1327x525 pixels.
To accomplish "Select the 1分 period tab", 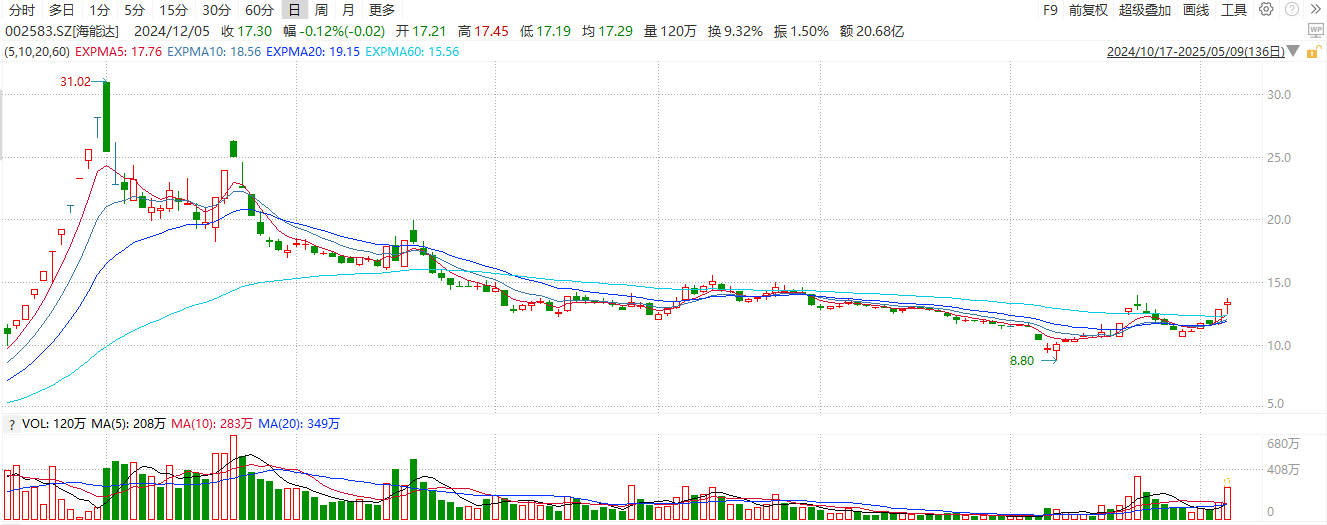I will tap(100, 10).
